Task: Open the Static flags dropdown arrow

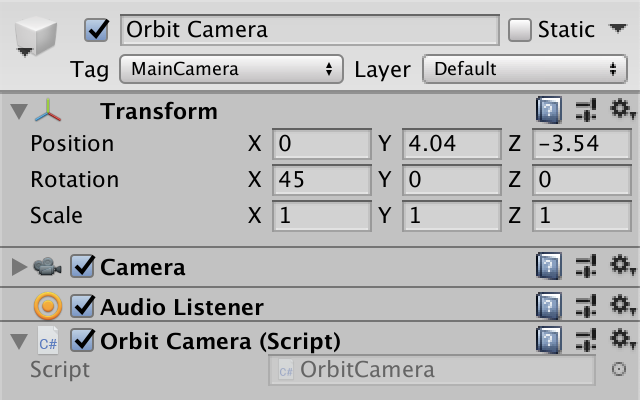Action: pyautogui.click(x=617, y=29)
